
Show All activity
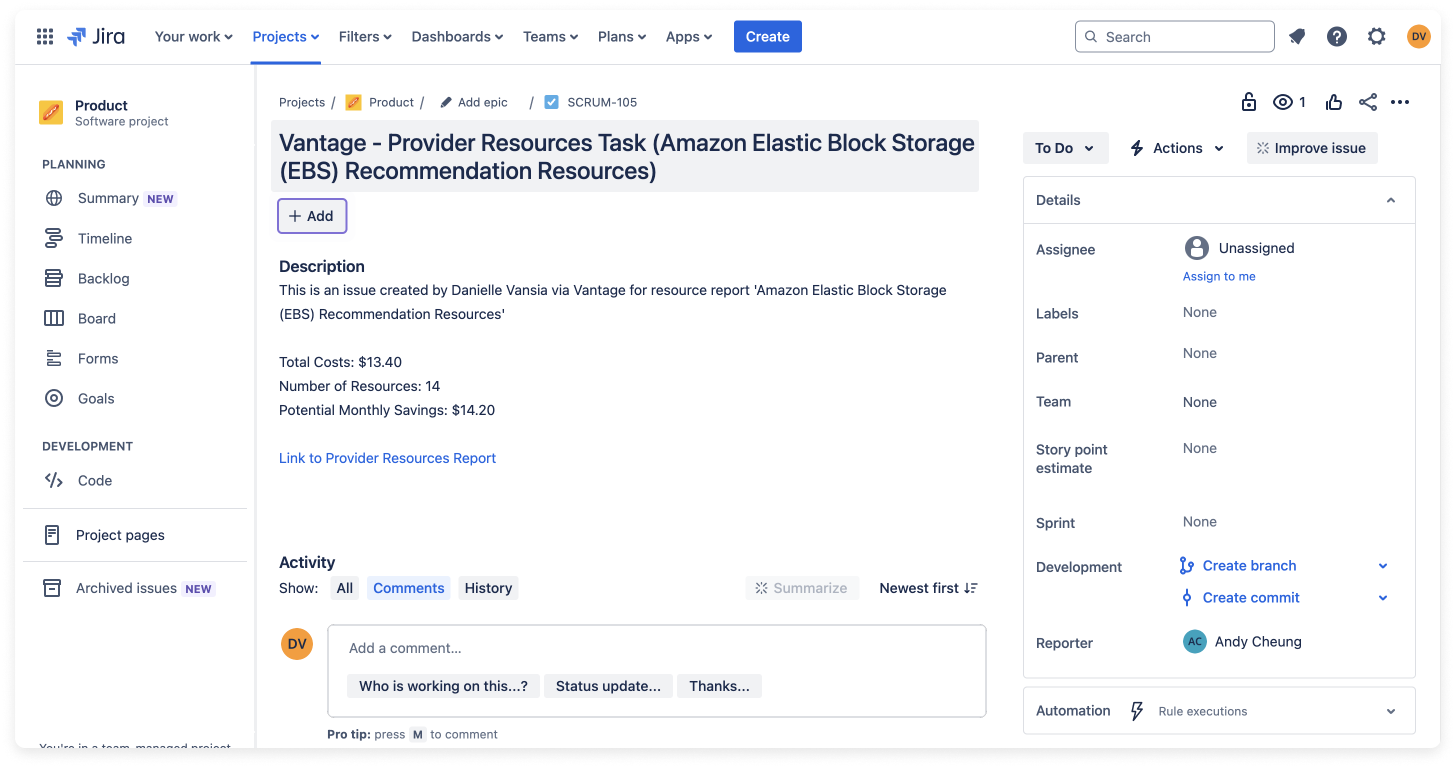click(x=345, y=588)
